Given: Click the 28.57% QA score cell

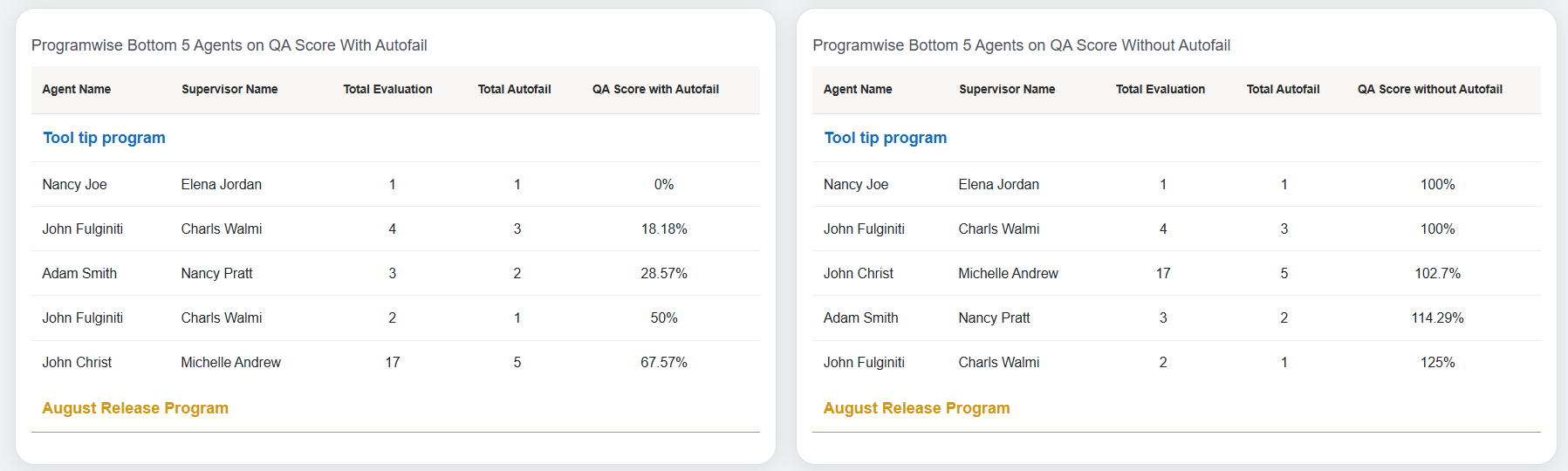Looking at the screenshot, I should click(x=664, y=274).
